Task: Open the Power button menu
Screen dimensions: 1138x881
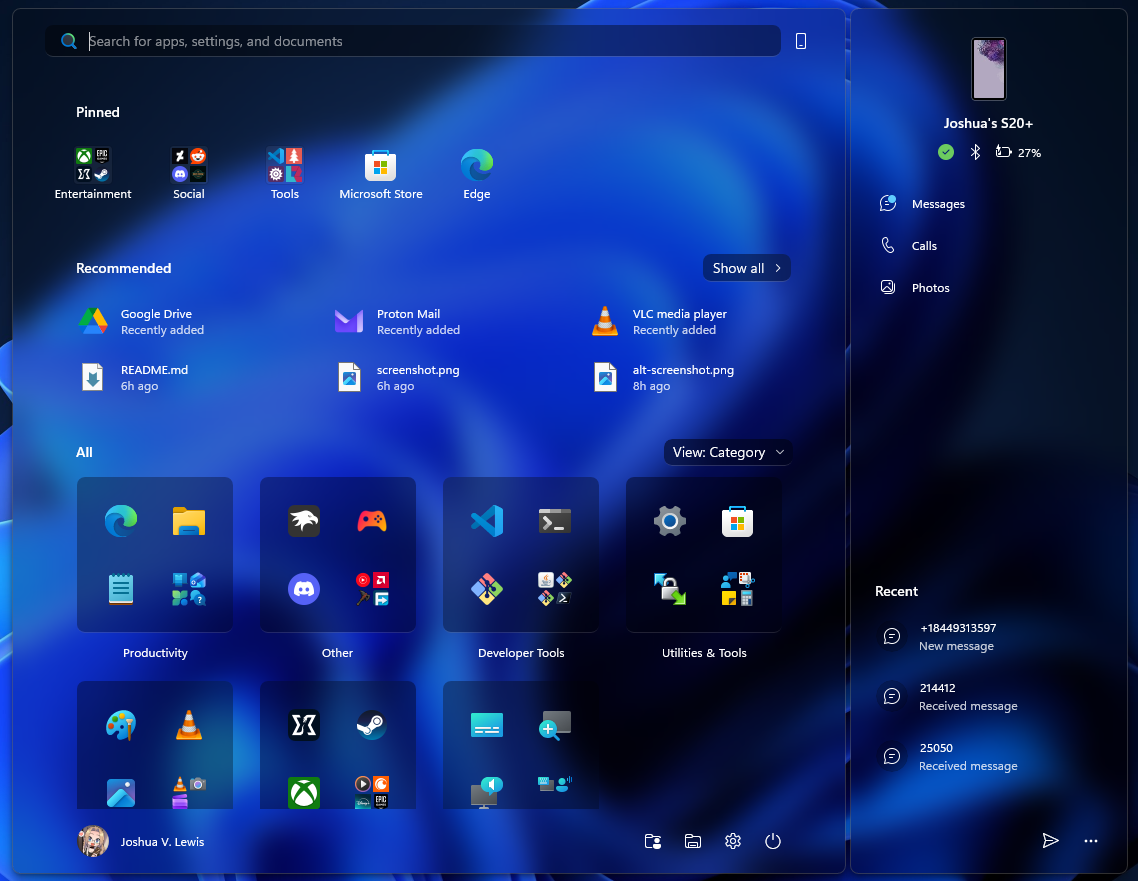Action: 773,841
